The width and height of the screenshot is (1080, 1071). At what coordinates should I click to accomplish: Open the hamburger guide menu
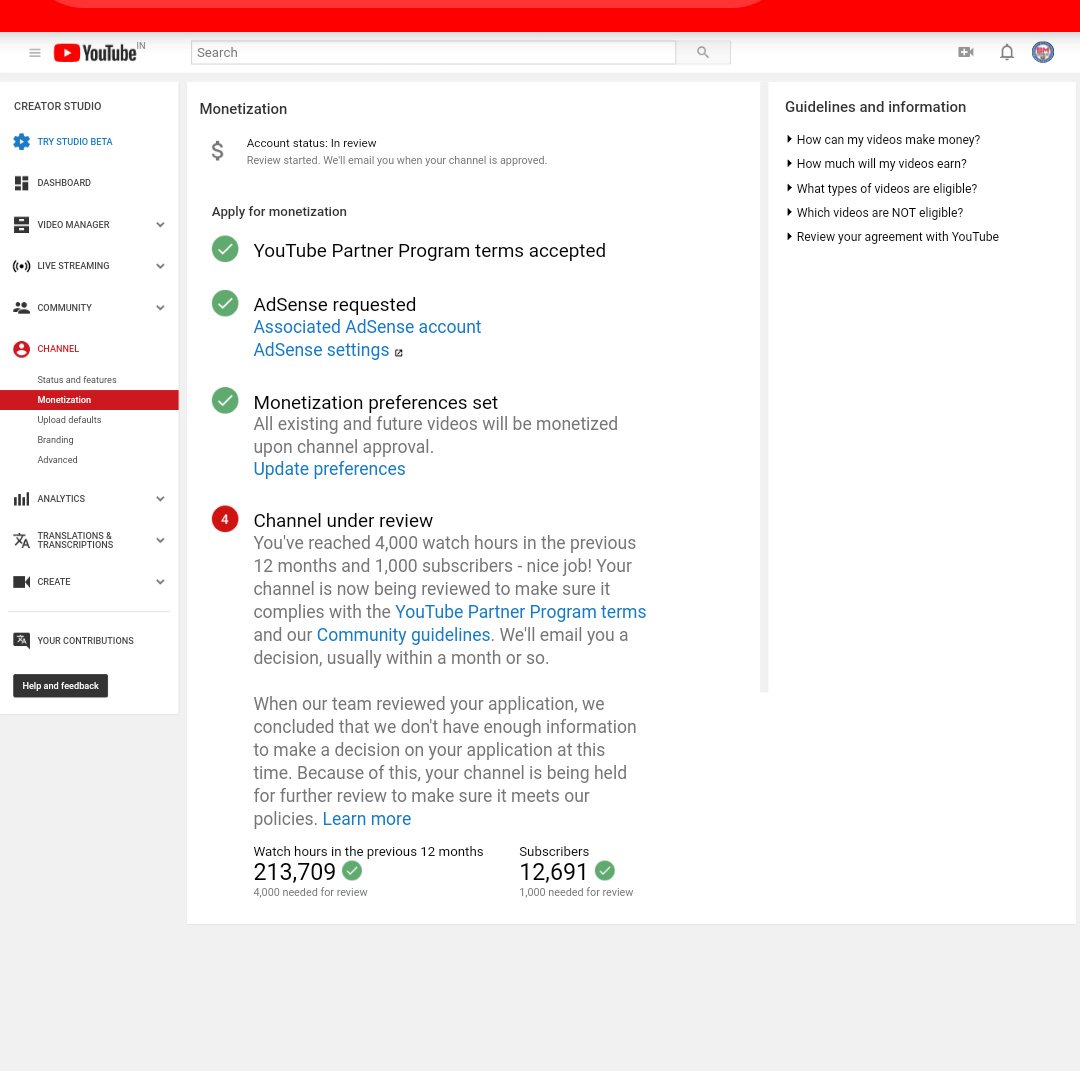click(34, 53)
